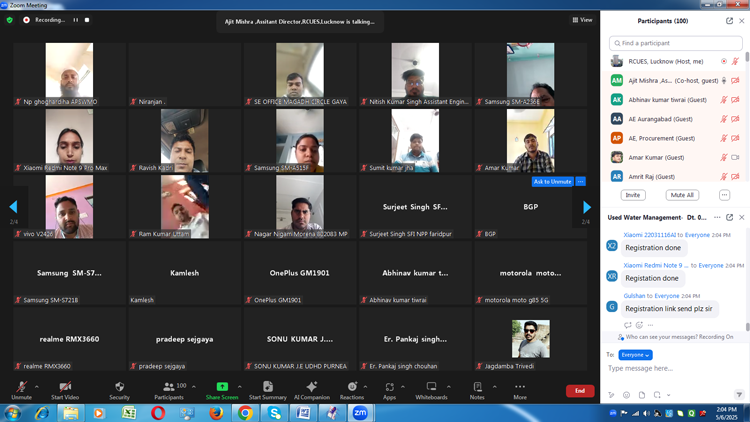Reply to Gulshan's message icon
The height and width of the screenshot is (422, 750).
pyautogui.click(x=628, y=325)
